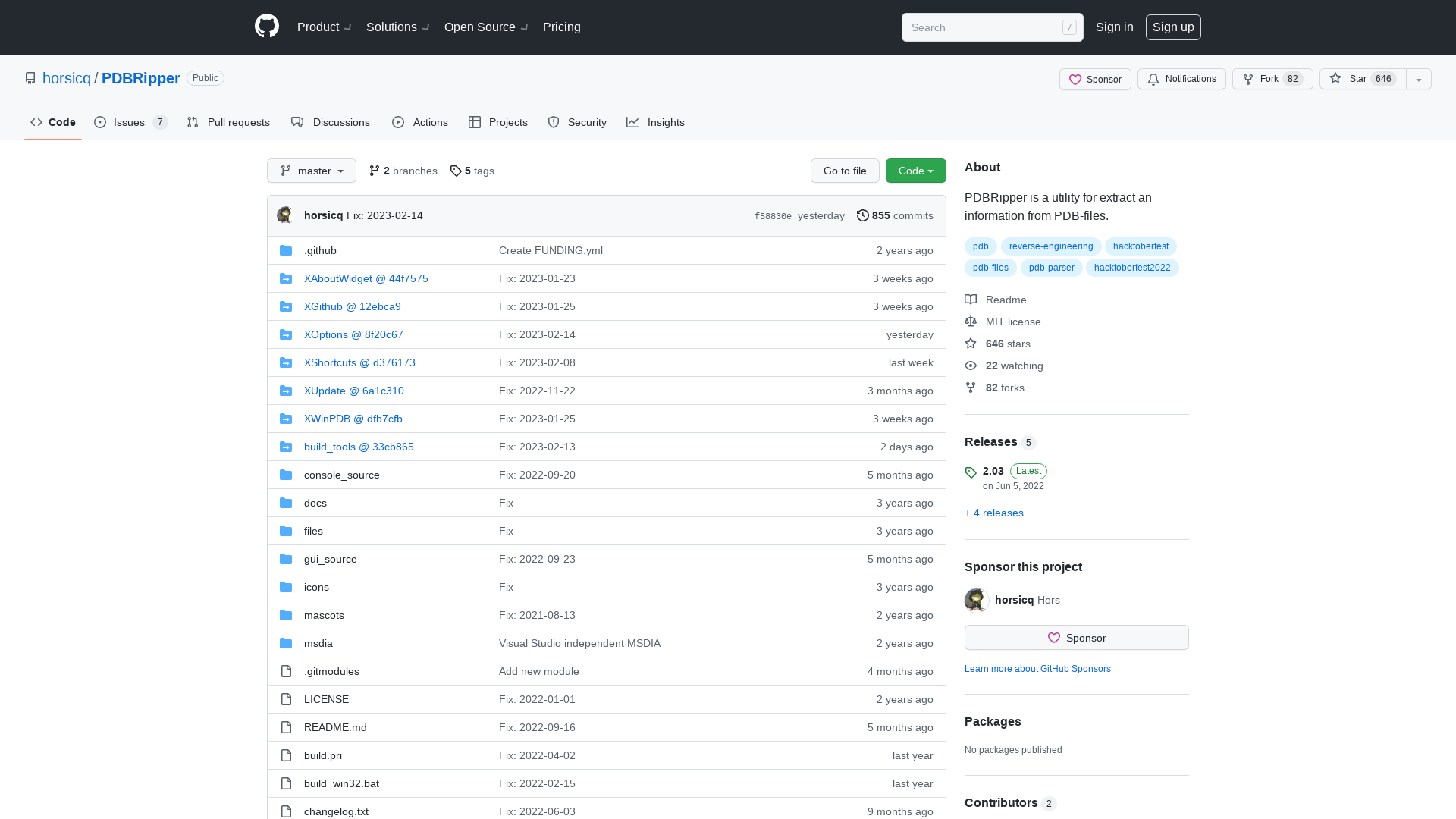Image resolution: width=1456 pixels, height=819 pixels.
Task: Open commit hash f58830e
Action: [773, 216]
